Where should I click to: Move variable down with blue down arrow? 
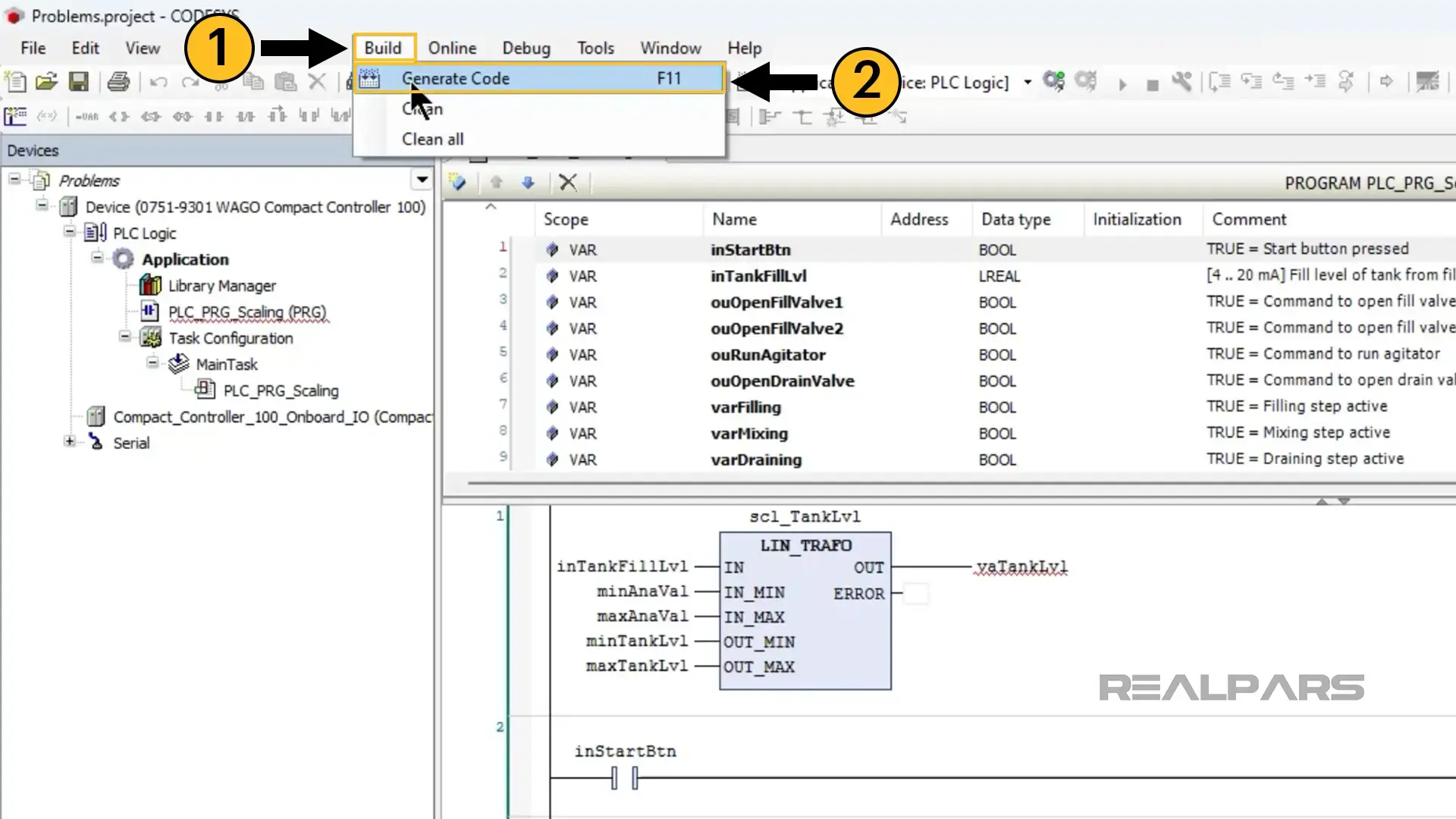(529, 183)
